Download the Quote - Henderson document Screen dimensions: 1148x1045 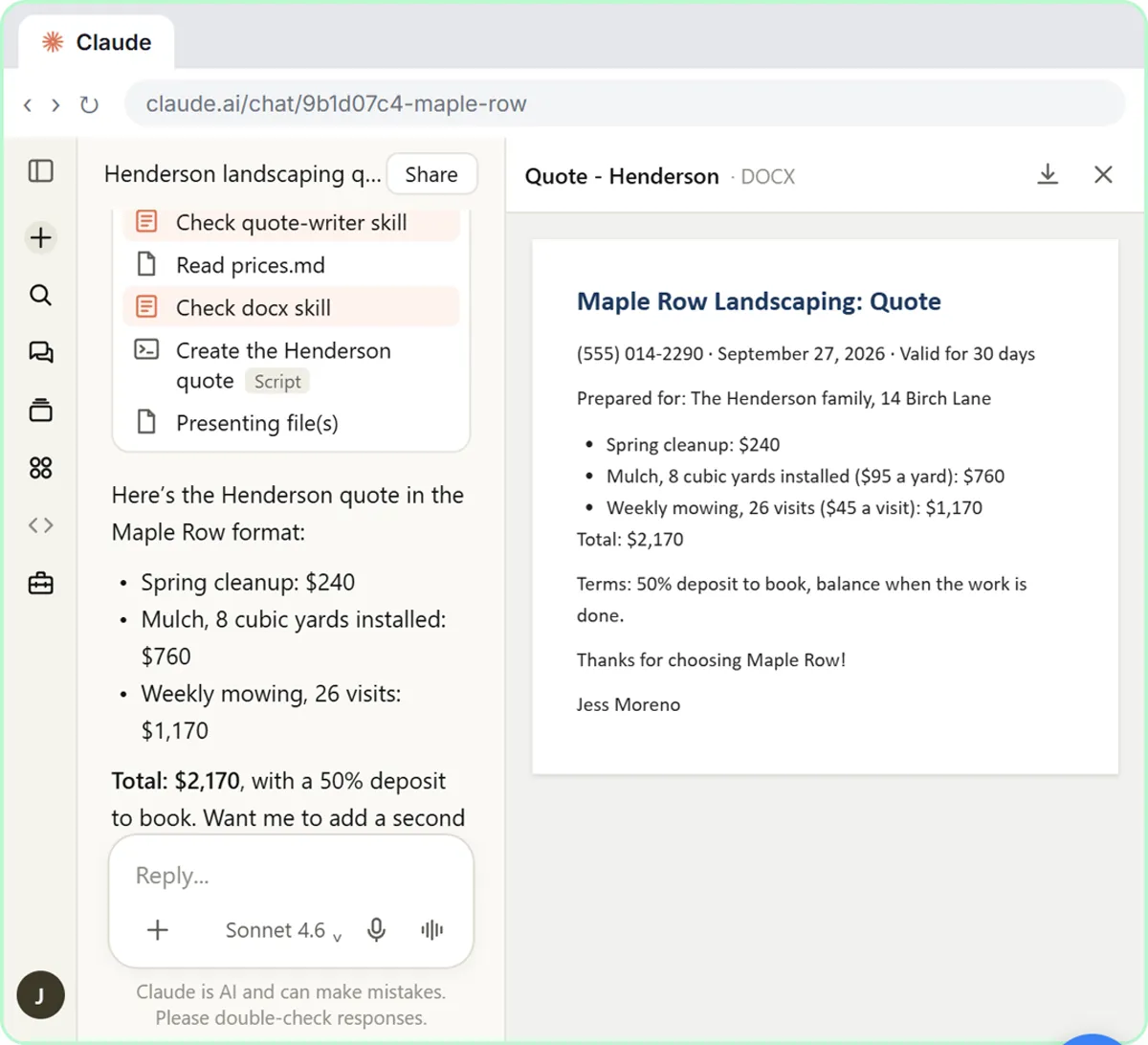pyautogui.click(x=1048, y=174)
